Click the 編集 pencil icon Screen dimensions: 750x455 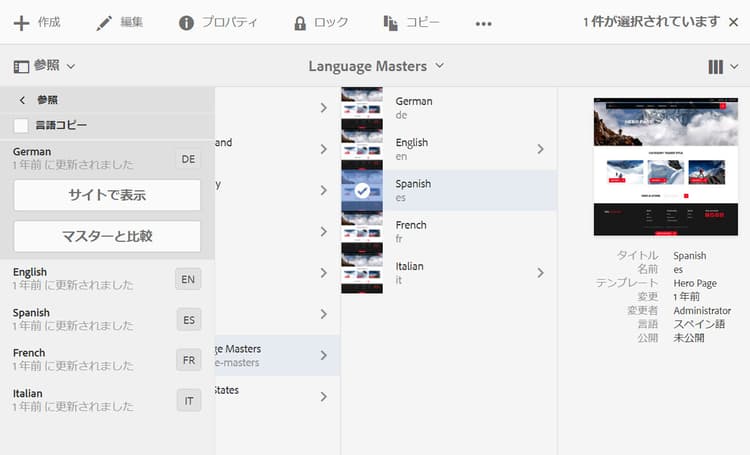pyautogui.click(x=104, y=22)
